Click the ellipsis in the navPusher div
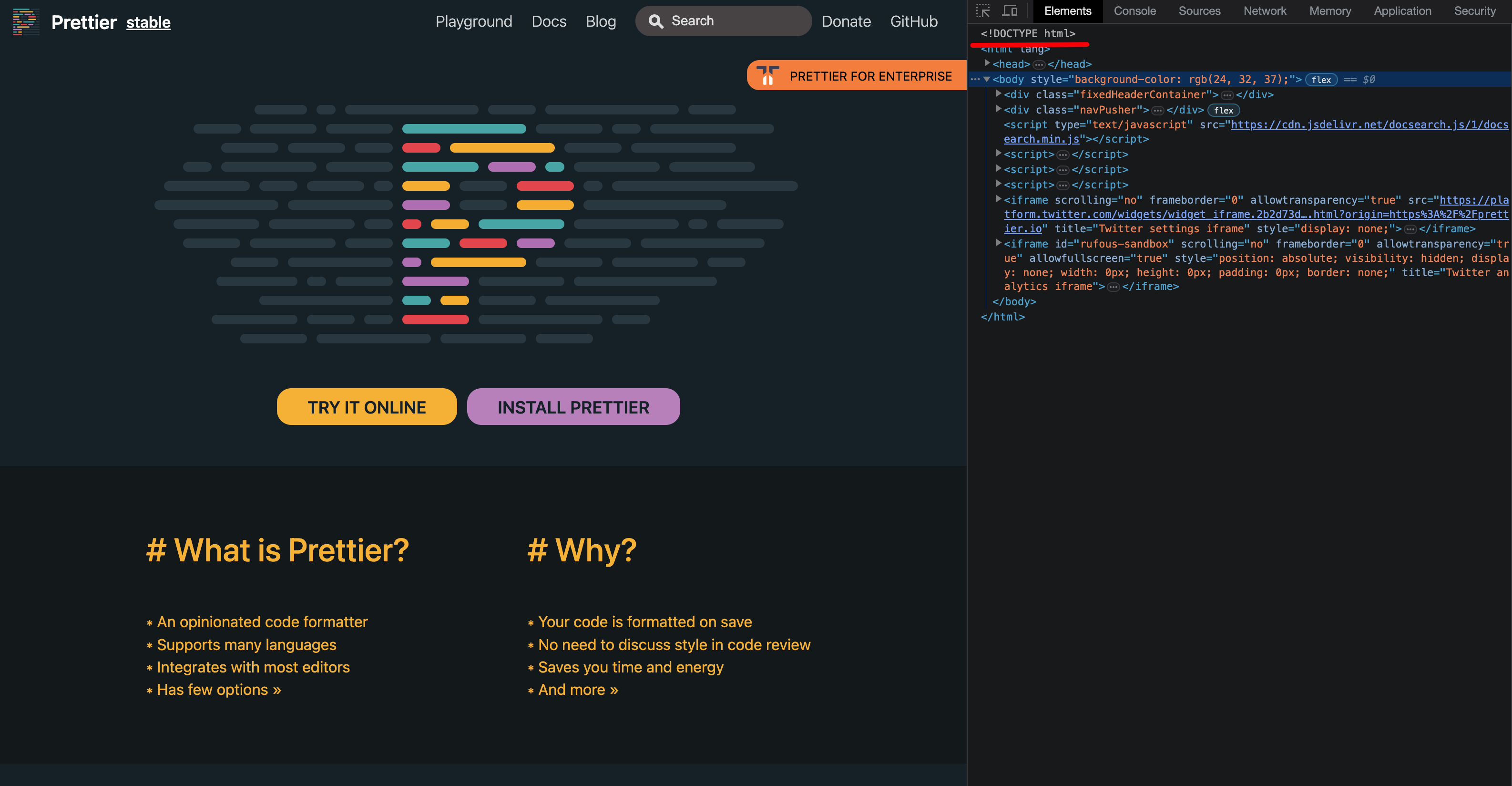 coord(1157,110)
